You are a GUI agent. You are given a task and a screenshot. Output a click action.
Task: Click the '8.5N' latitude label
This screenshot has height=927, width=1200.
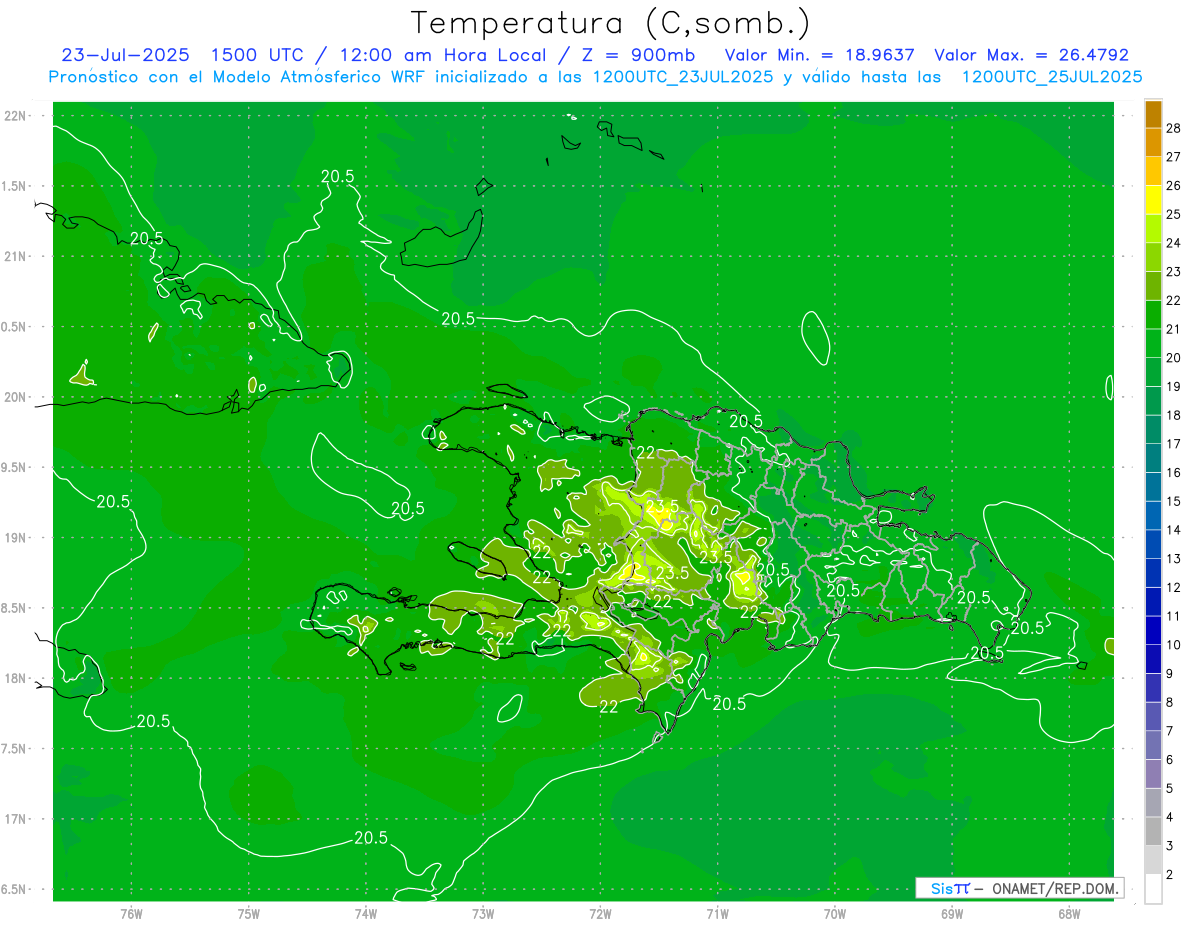pos(15,608)
